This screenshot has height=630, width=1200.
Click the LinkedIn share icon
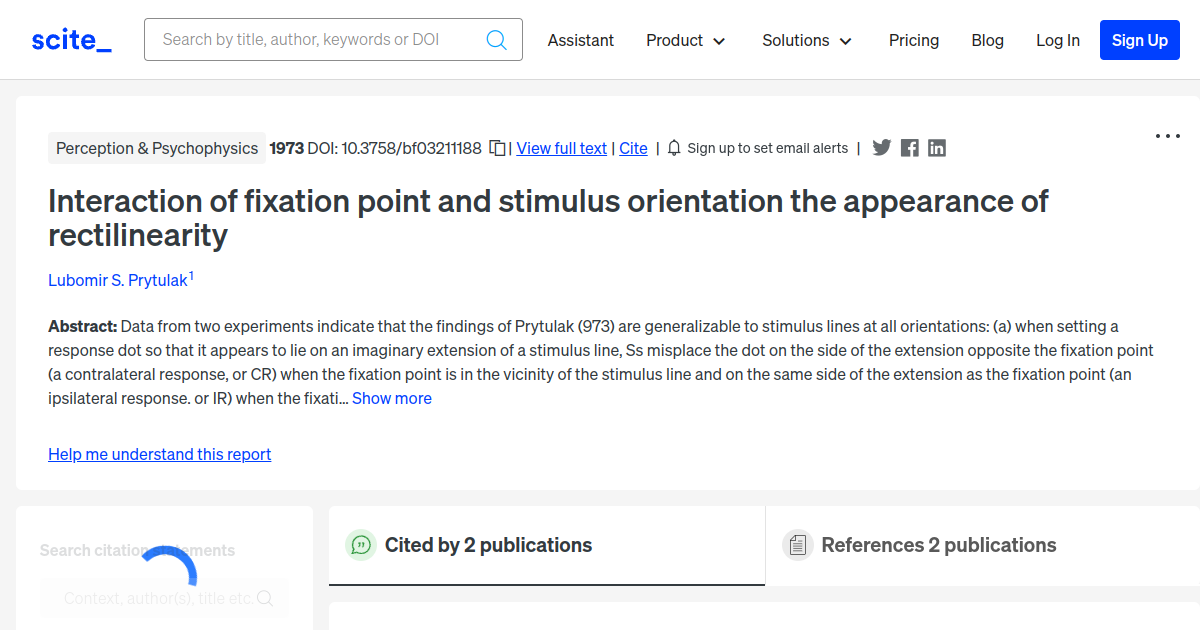coord(936,147)
